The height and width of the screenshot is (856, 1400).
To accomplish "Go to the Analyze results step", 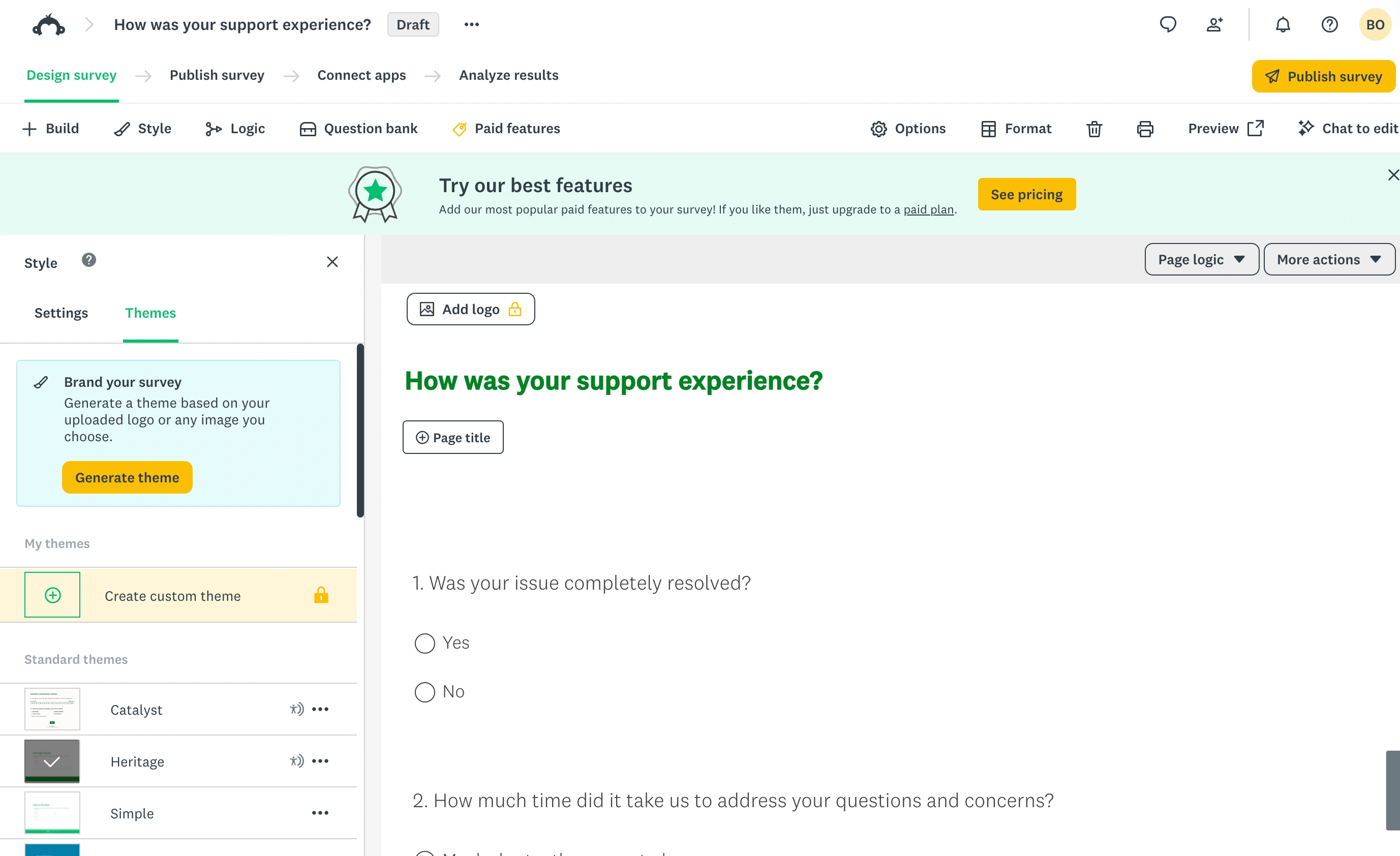I will 508,75.
